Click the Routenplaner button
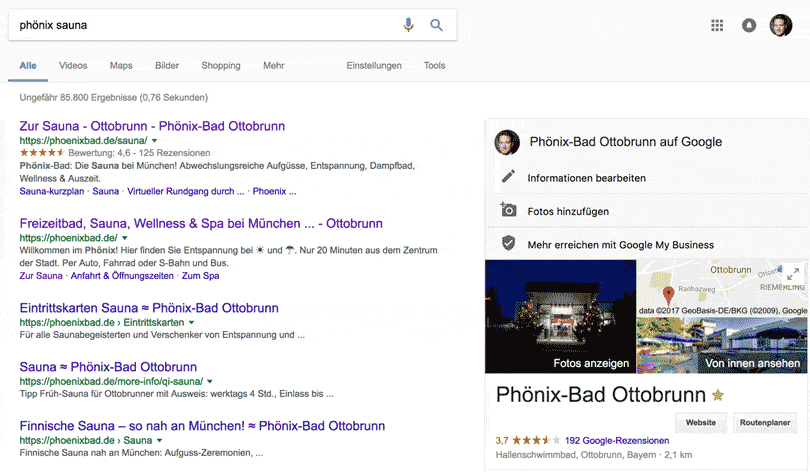Screen dimensions: 810x472 (x=765, y=422)
